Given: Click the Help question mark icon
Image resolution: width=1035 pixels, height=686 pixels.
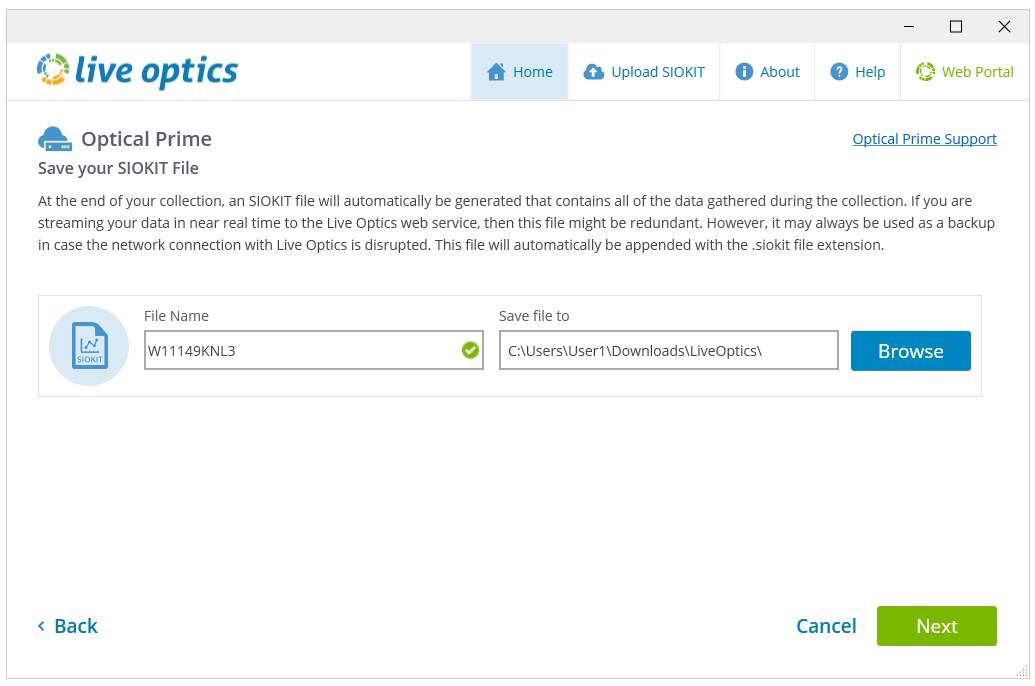Looking at the screenshot, I should [x=839, y=72].
